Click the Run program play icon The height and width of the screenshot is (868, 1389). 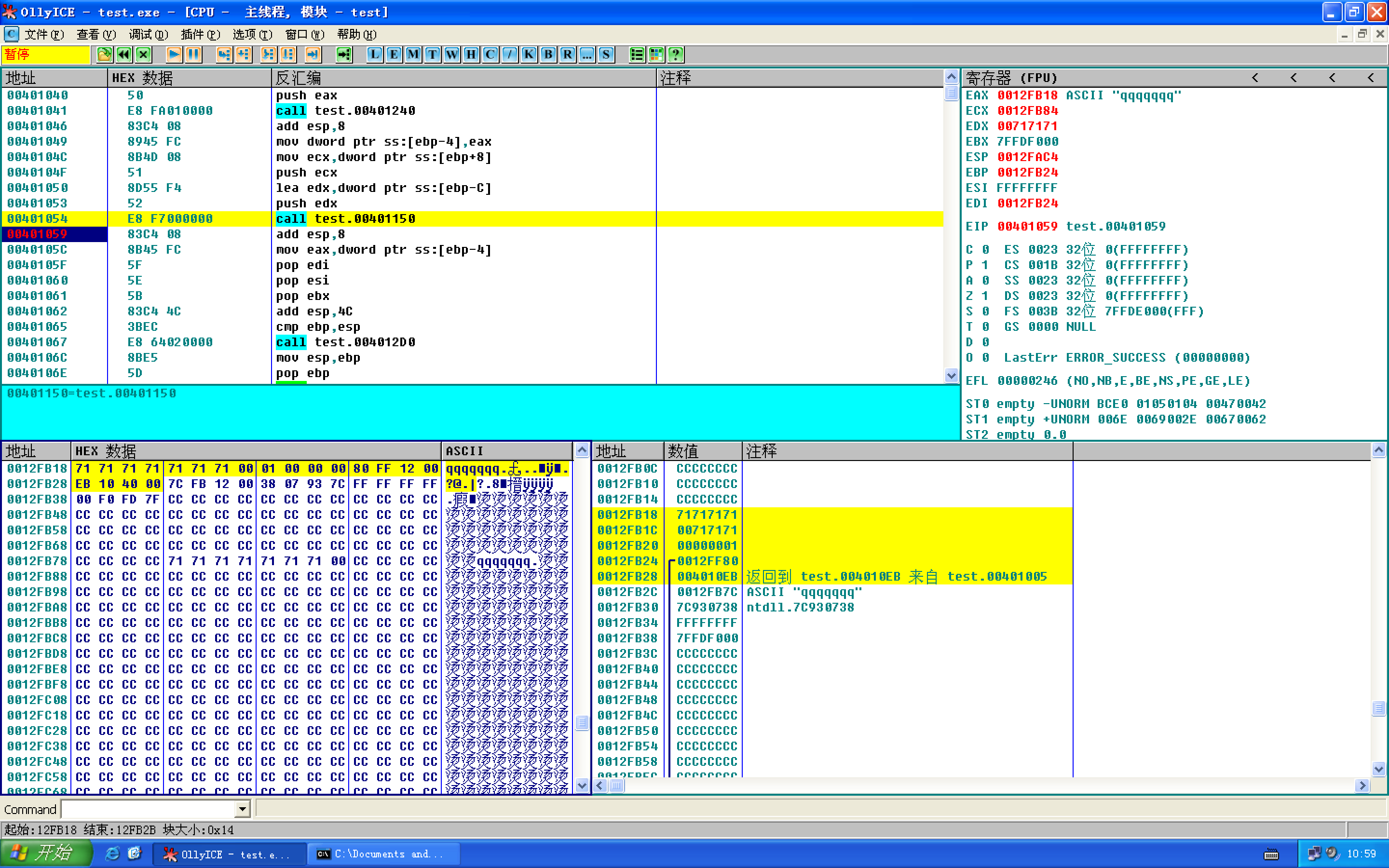[x=175, y=54]
